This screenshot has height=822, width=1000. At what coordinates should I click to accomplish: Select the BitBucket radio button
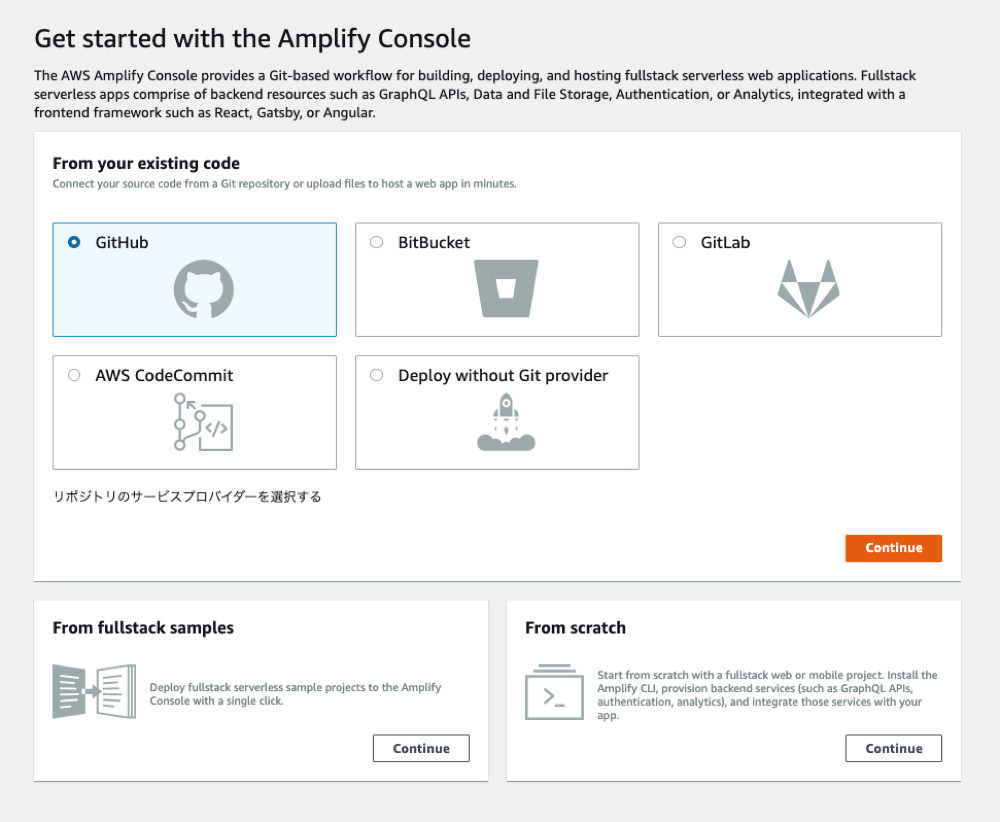pos(376,242)
